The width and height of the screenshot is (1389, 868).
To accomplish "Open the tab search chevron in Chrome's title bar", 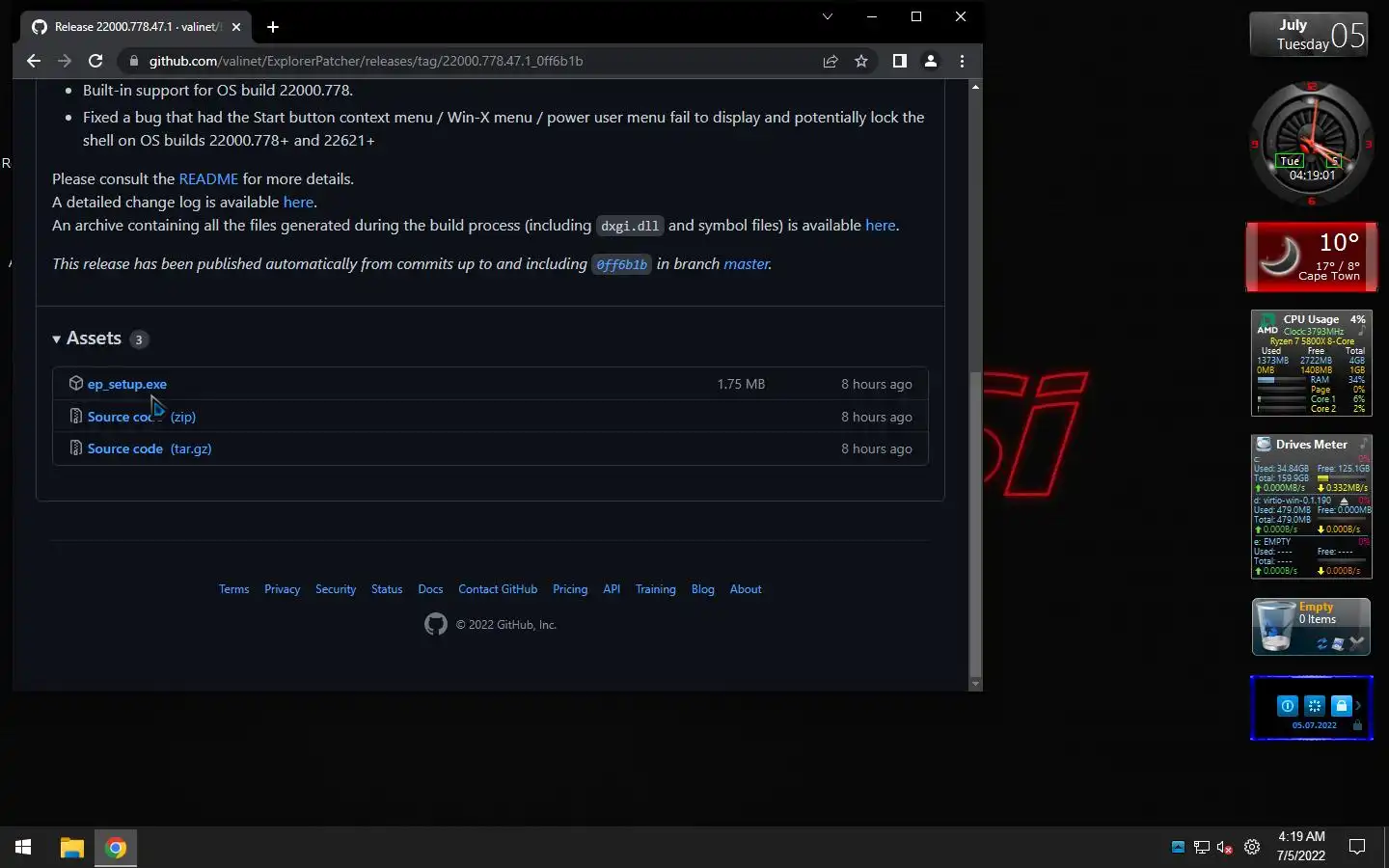I will [827, 16].
